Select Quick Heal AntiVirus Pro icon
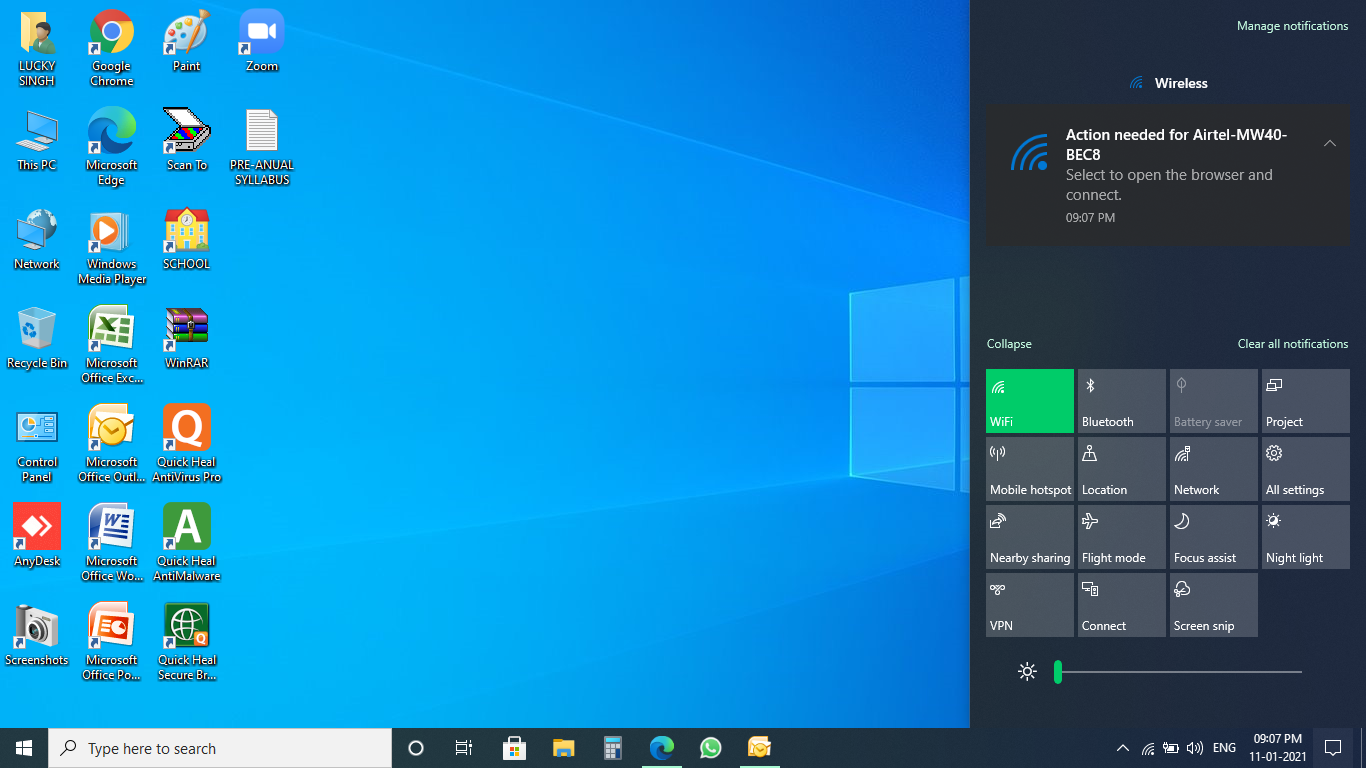The height and width of the screenshot is (768, 1366). point(187,444)
